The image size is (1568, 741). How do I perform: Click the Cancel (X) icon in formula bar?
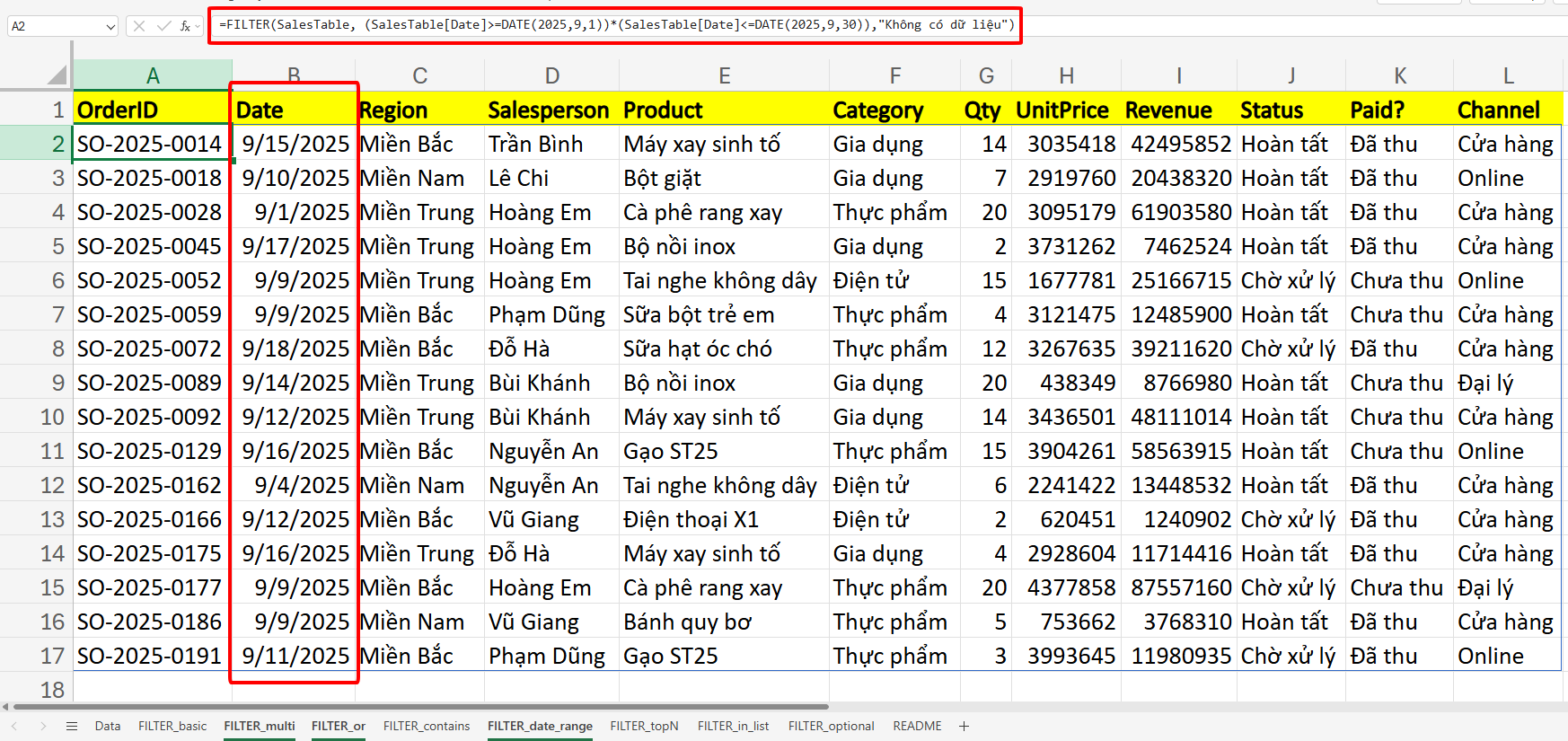pos(139,26)
